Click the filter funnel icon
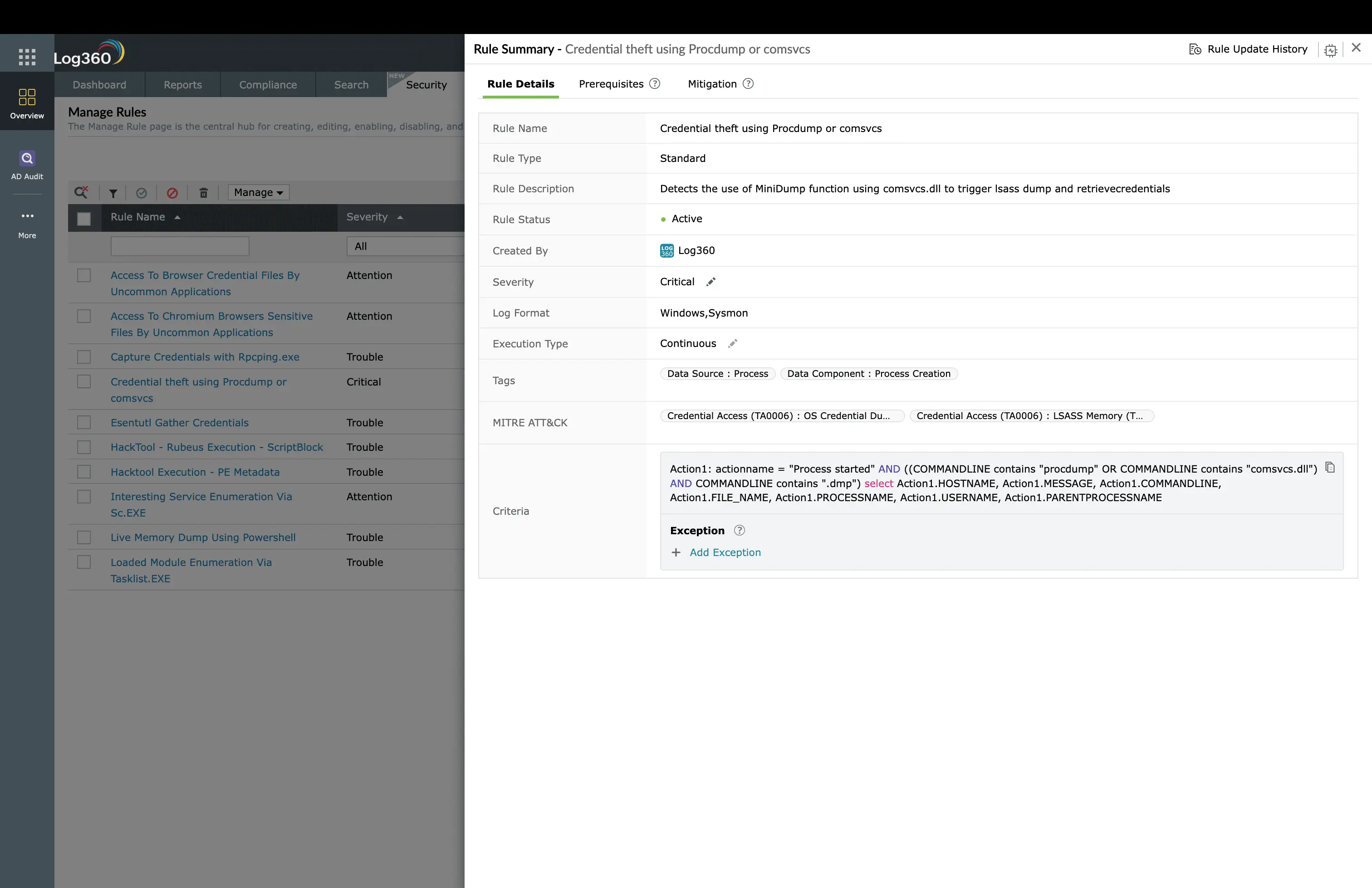 113,193
